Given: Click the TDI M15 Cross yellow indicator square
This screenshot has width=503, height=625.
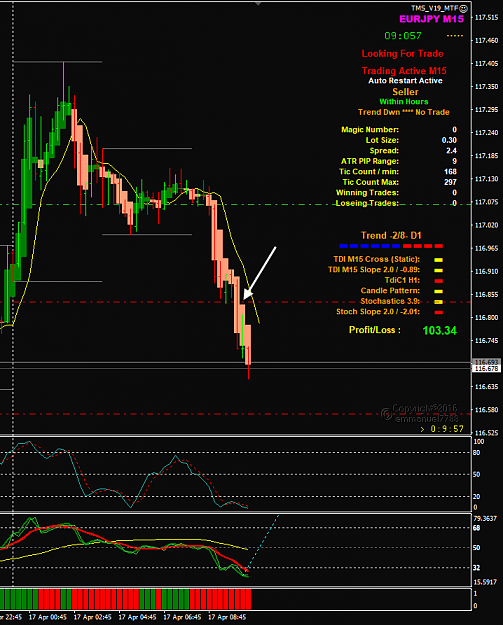Looking at the screenshot, I should point(438,260).
